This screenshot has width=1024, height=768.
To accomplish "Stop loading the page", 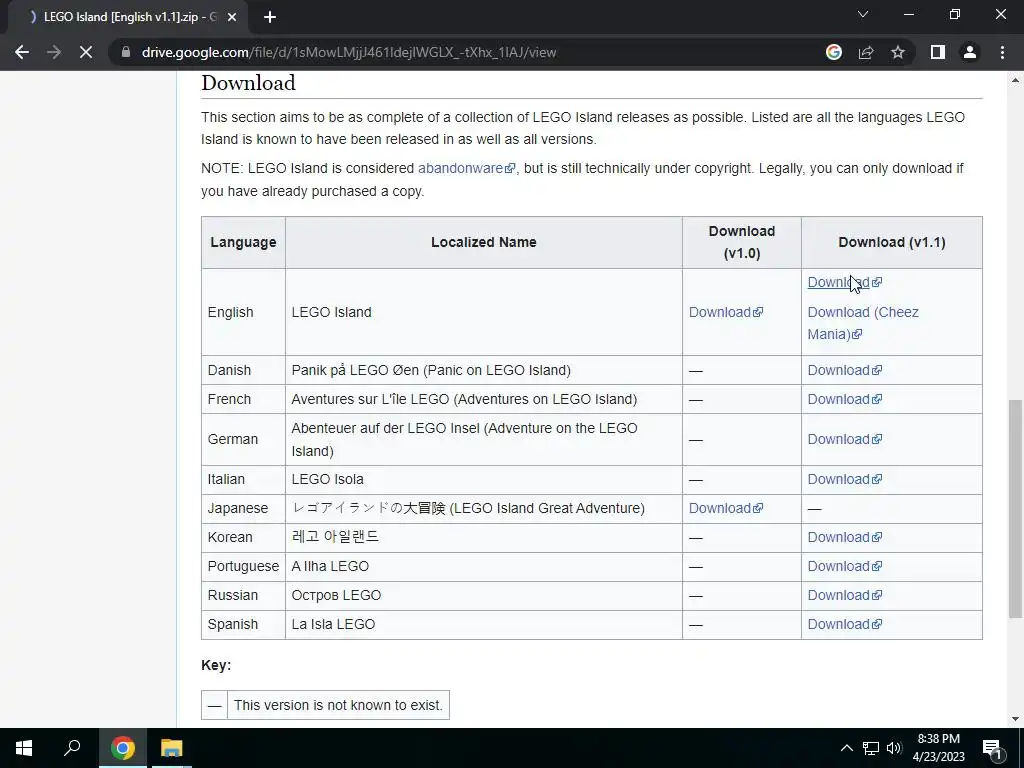I will coord(86,52).
